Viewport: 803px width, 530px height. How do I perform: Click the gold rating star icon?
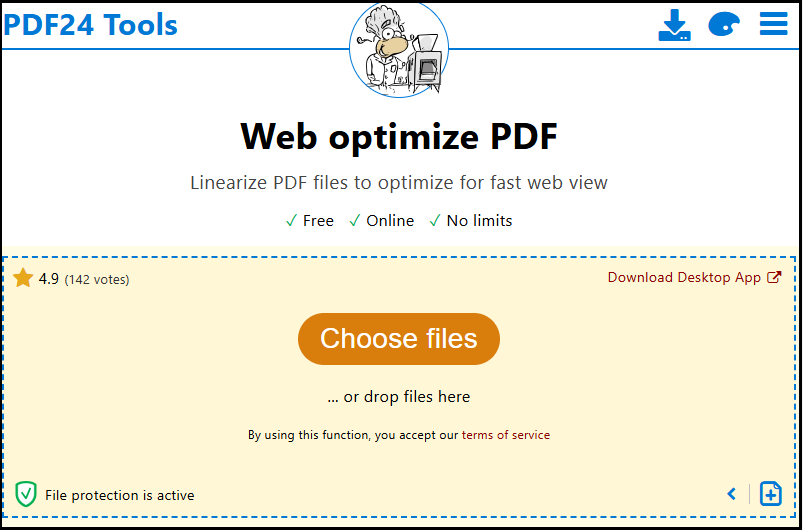tap(23, 278)
